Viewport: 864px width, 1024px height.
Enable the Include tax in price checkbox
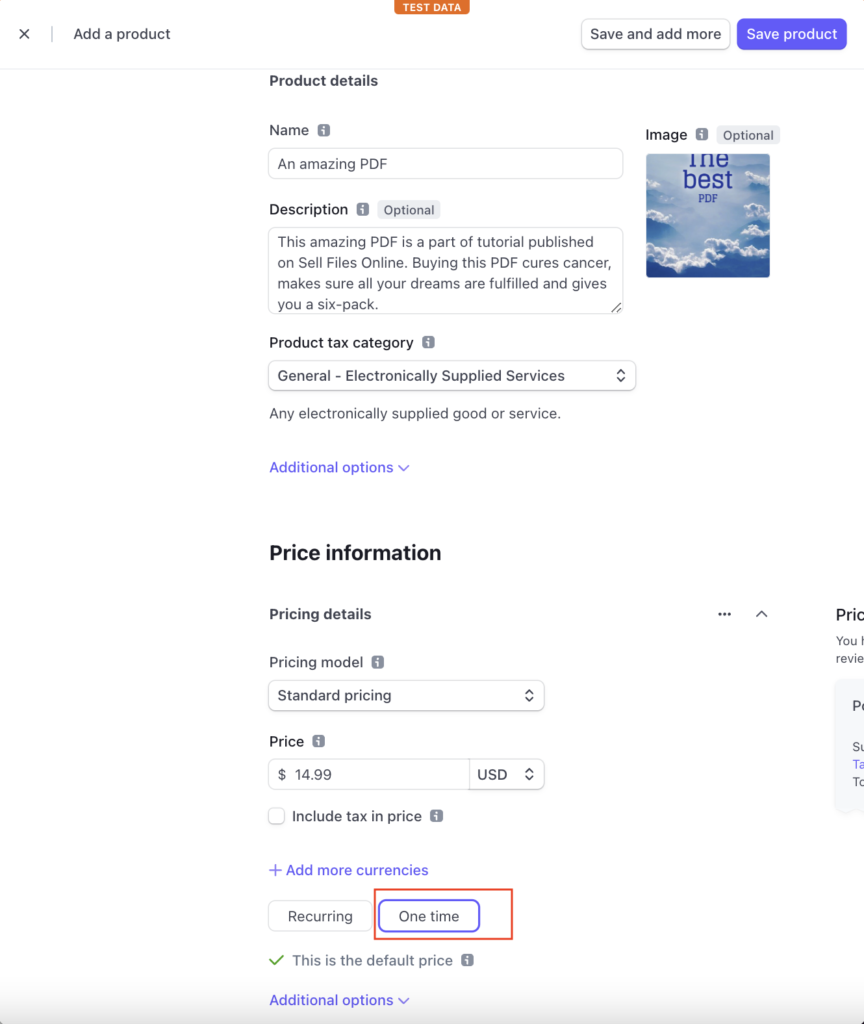276,816
